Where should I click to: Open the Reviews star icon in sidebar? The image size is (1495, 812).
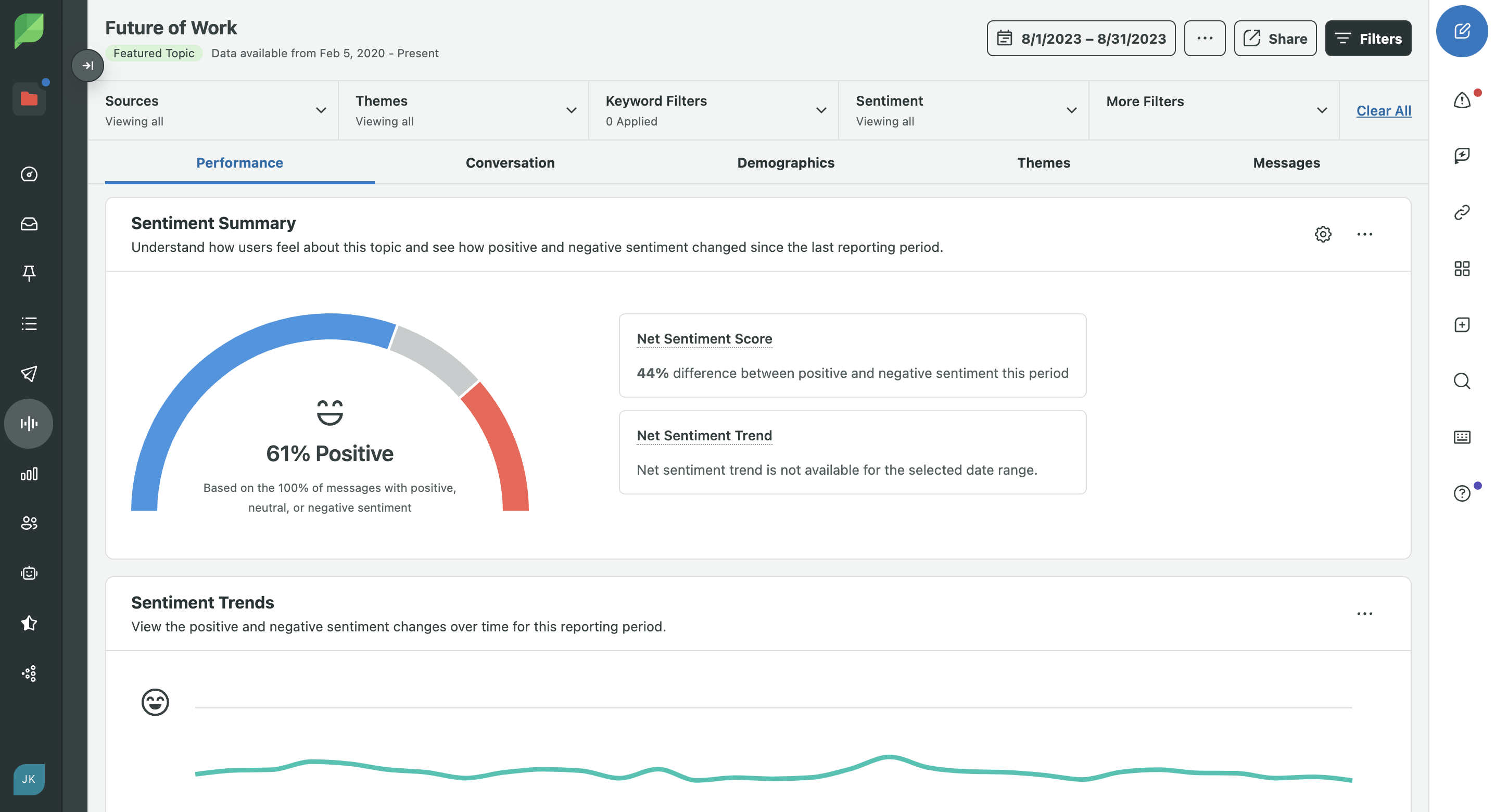(x=29, y=623)
